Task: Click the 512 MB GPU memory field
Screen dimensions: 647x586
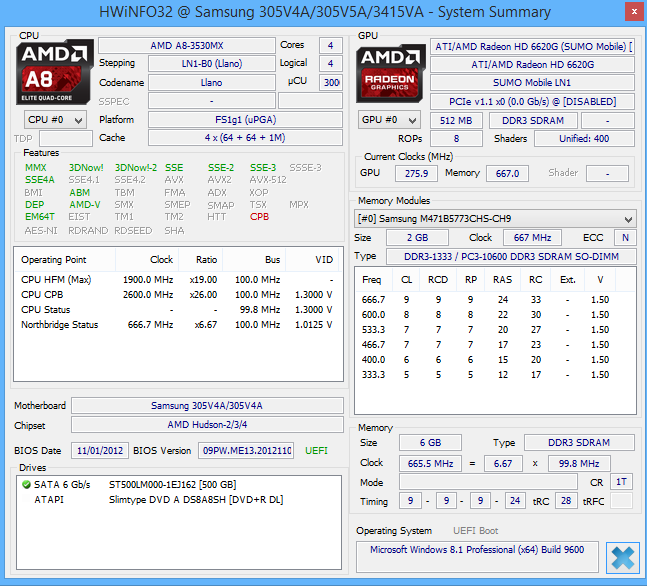Action: click(456, 121)
